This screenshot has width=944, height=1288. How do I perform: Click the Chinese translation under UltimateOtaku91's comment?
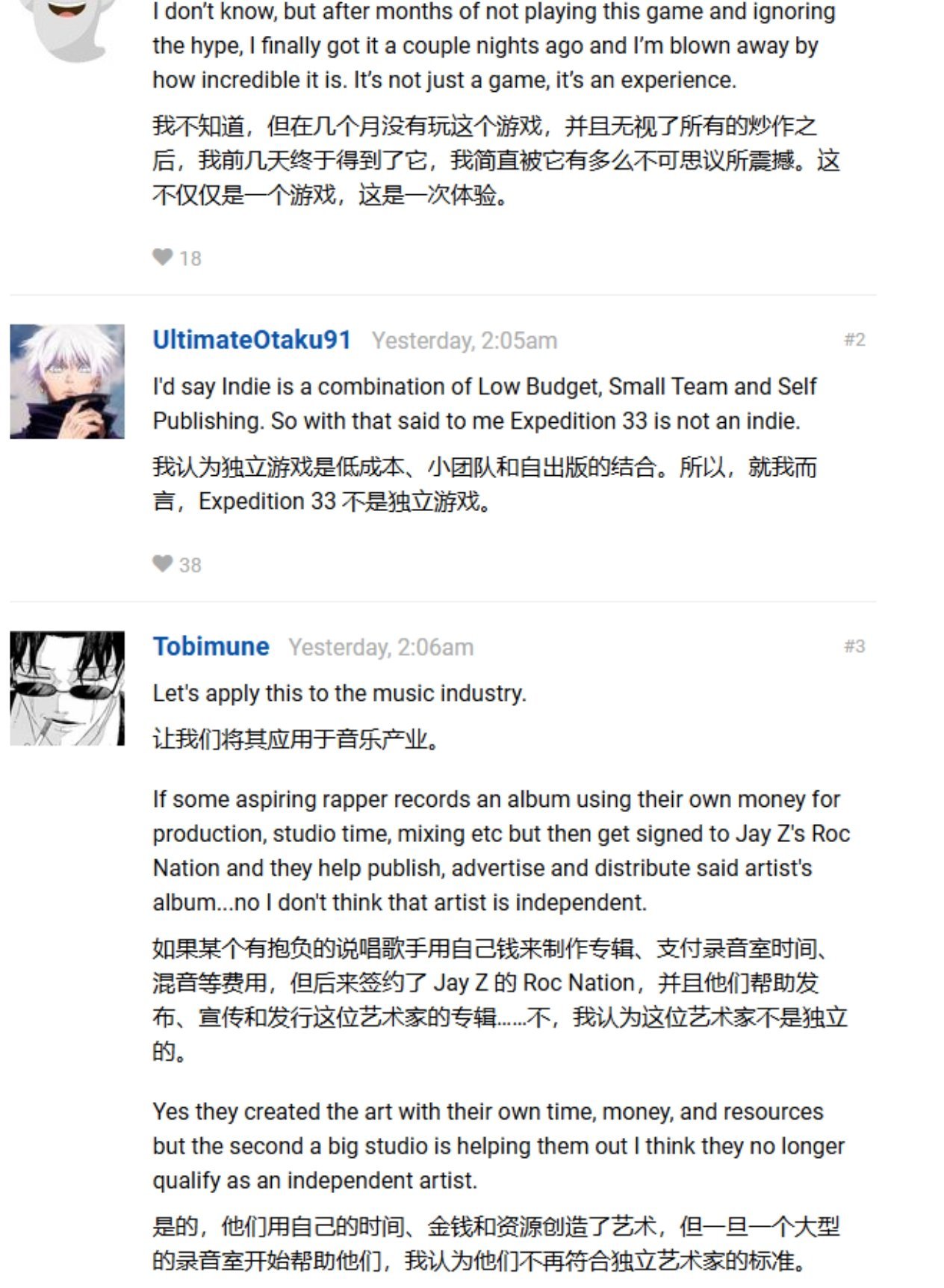pos(485,484)
